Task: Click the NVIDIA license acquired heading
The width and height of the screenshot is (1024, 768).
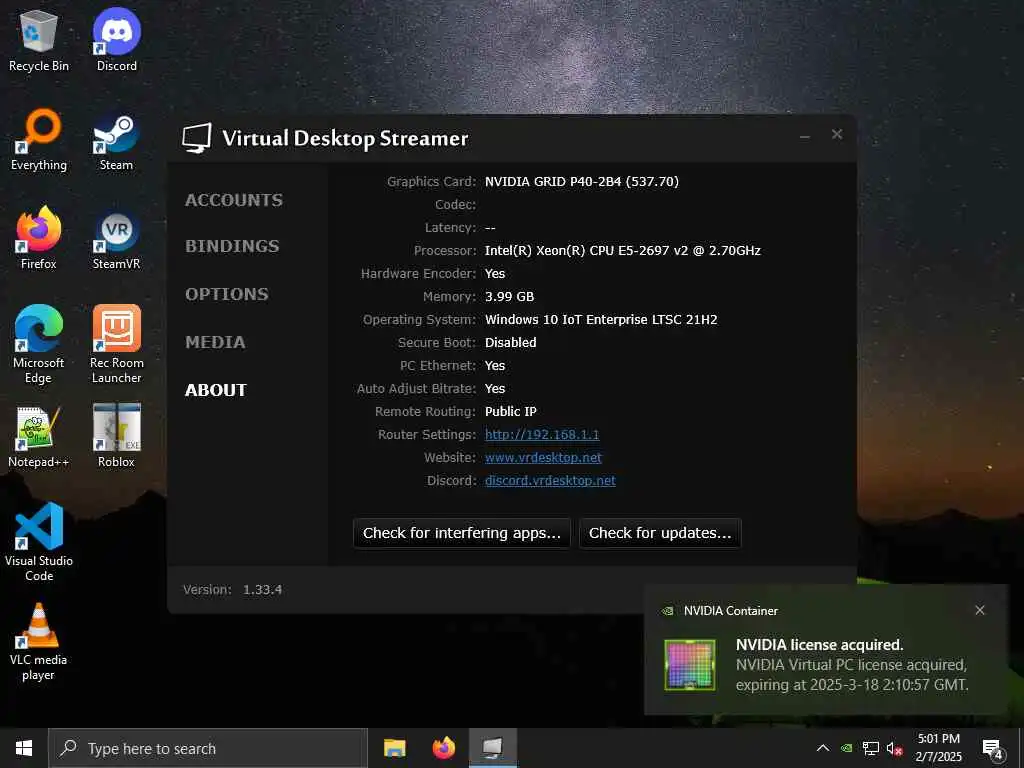Action: [819, 645]
